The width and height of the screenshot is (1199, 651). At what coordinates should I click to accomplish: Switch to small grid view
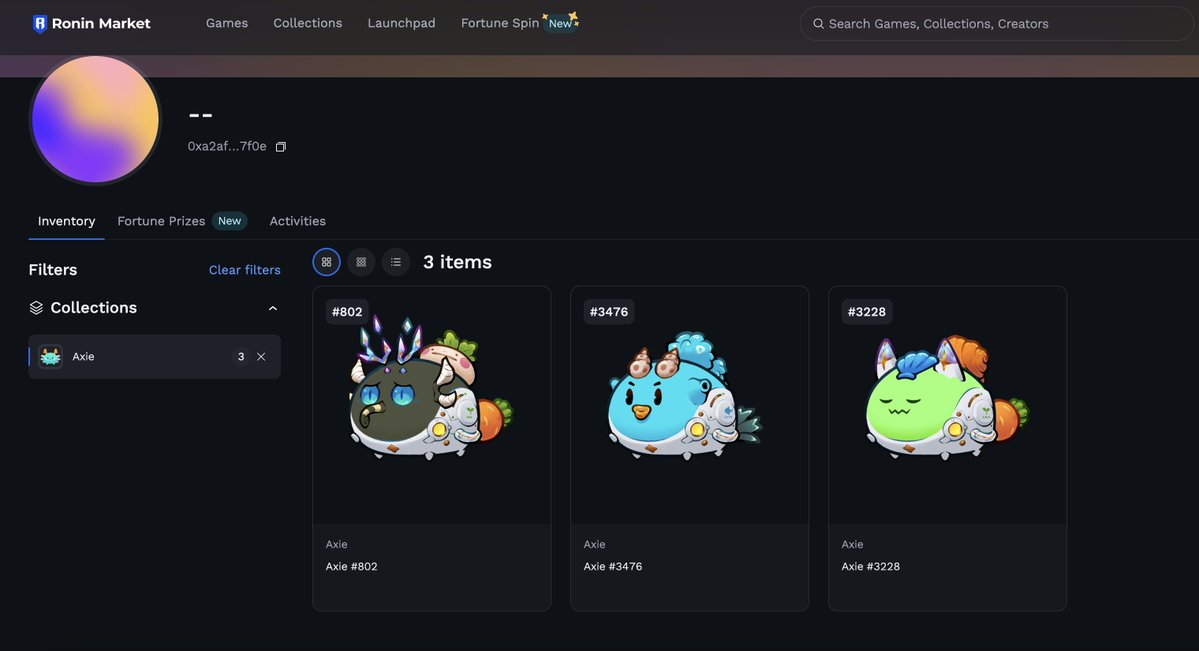click(x=361, y=262)
